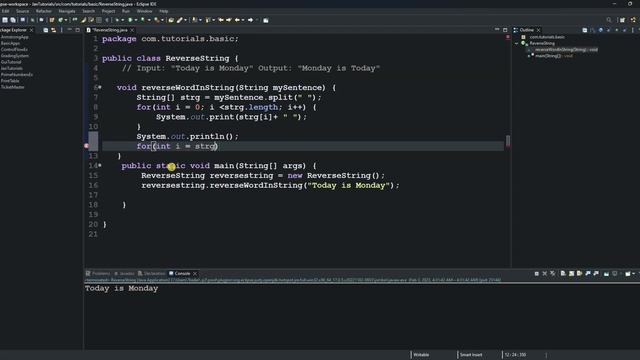640x360 pixels.
Task: Click the Next Annotation toolbar icon
Action: [194, 20]
